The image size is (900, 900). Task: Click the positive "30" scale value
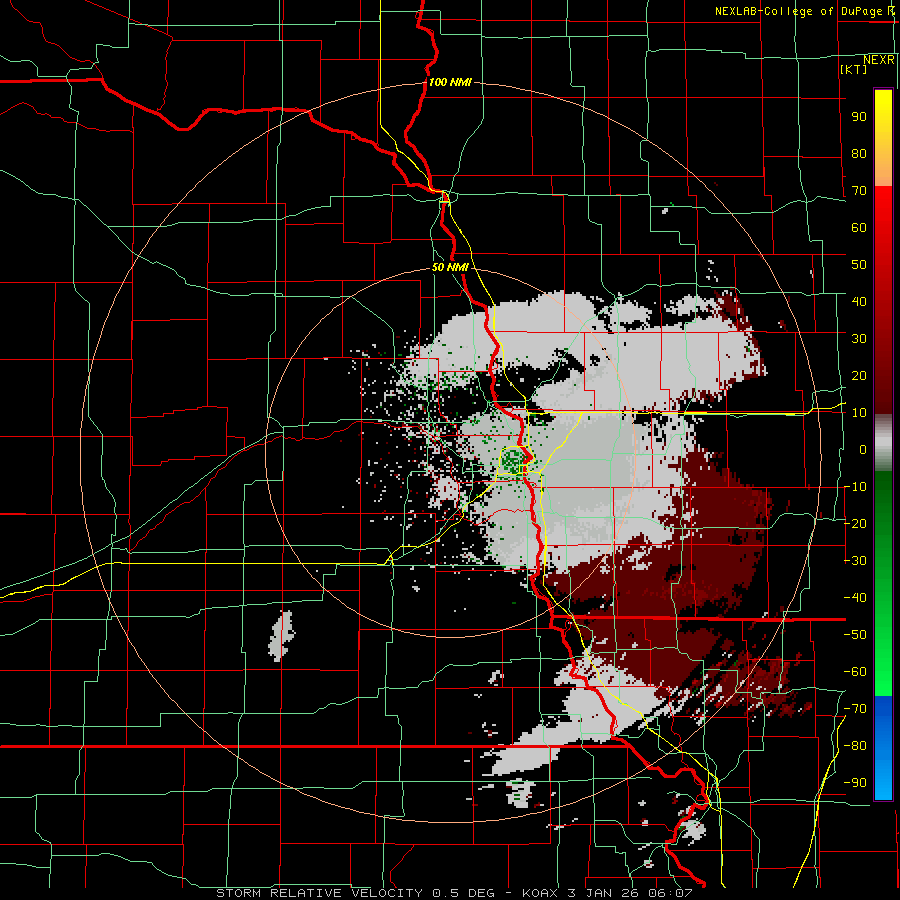click(859, 339)
